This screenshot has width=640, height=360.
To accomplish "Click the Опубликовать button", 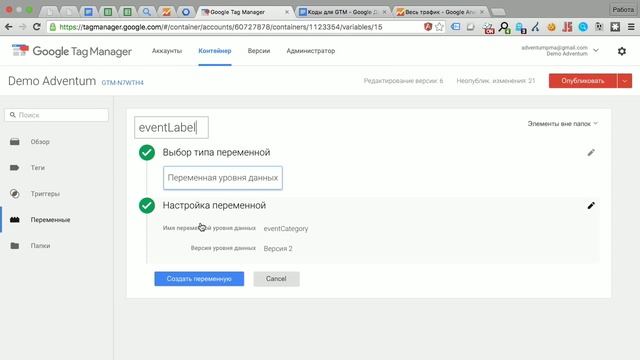I will pos(582,81).
